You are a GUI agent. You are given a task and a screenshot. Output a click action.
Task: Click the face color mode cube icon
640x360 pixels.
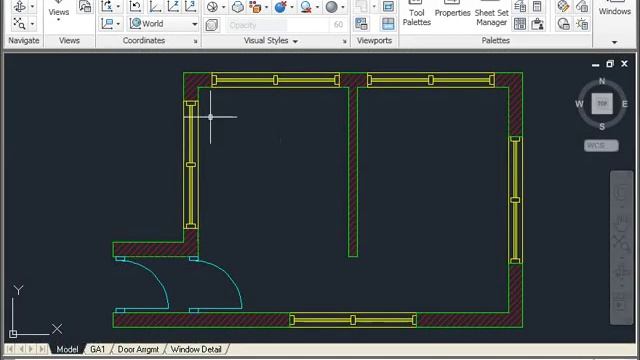(x=256, y=7)
